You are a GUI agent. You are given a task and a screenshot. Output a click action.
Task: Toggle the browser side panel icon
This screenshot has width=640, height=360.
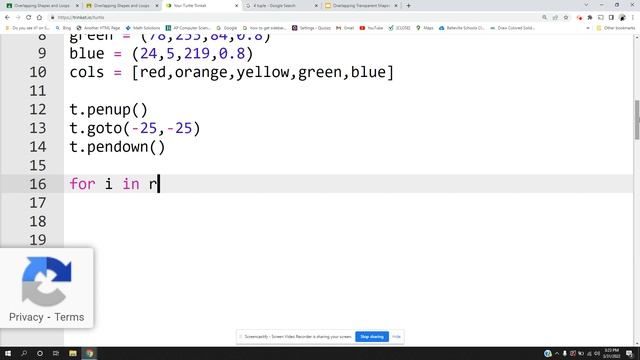click(x=611, y=18)
